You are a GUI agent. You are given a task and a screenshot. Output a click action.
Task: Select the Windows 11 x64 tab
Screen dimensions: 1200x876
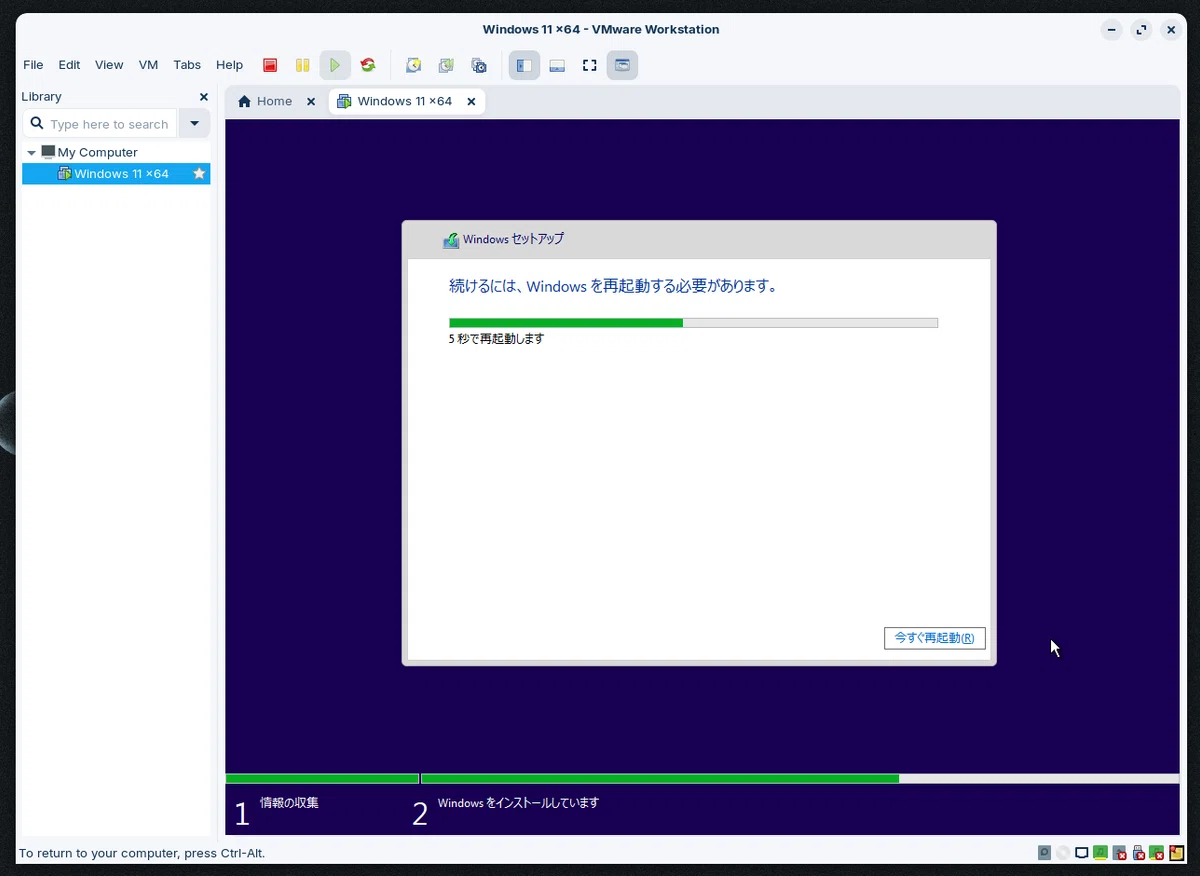[x=406, y=101]
